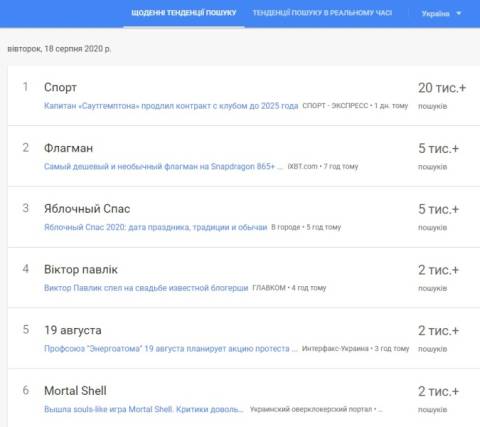Select the 19 августа trending search
Viewport: 480px width, 427px height.
click(73, 330)
